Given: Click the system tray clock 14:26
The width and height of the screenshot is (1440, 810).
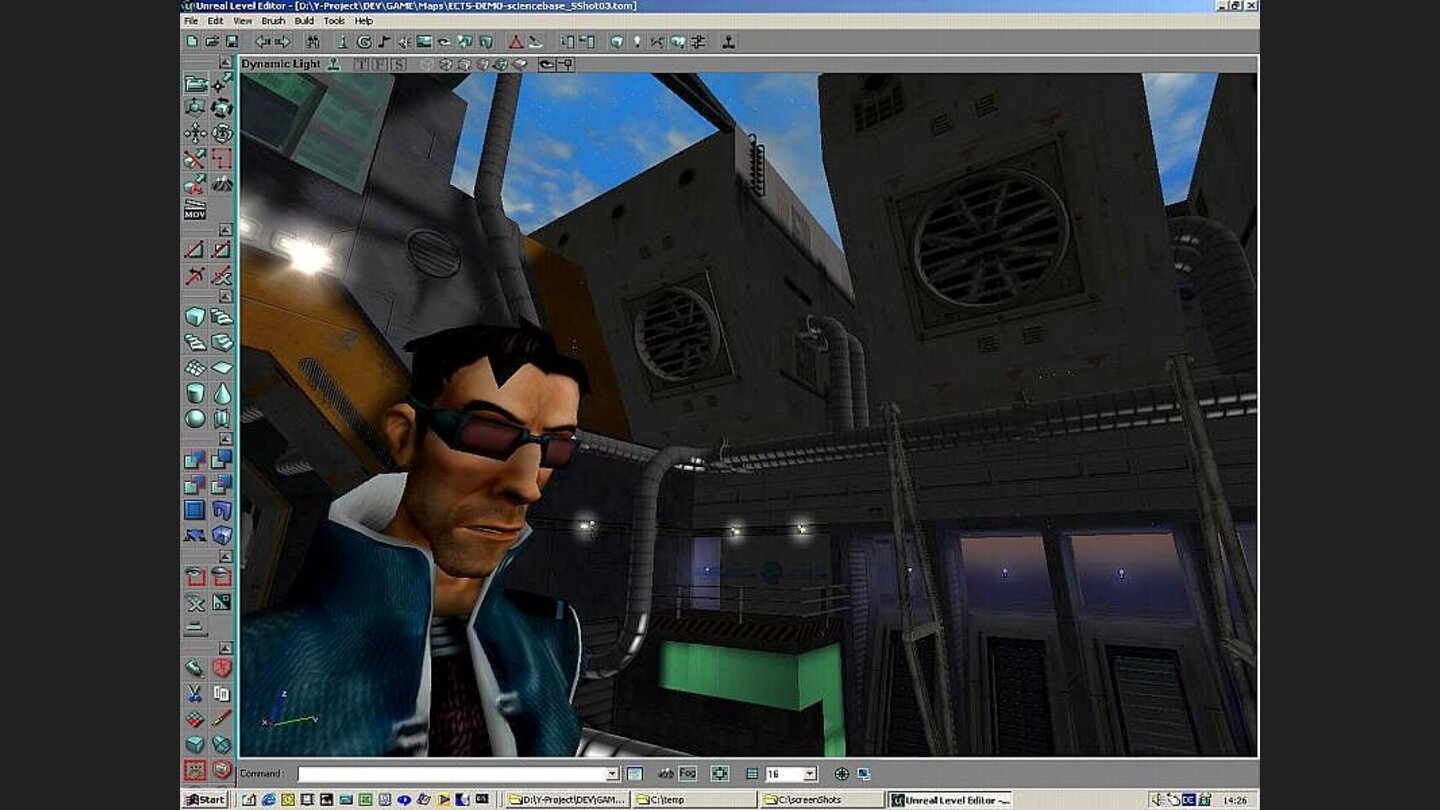Looking at the screenshot, I should 1235,800.
